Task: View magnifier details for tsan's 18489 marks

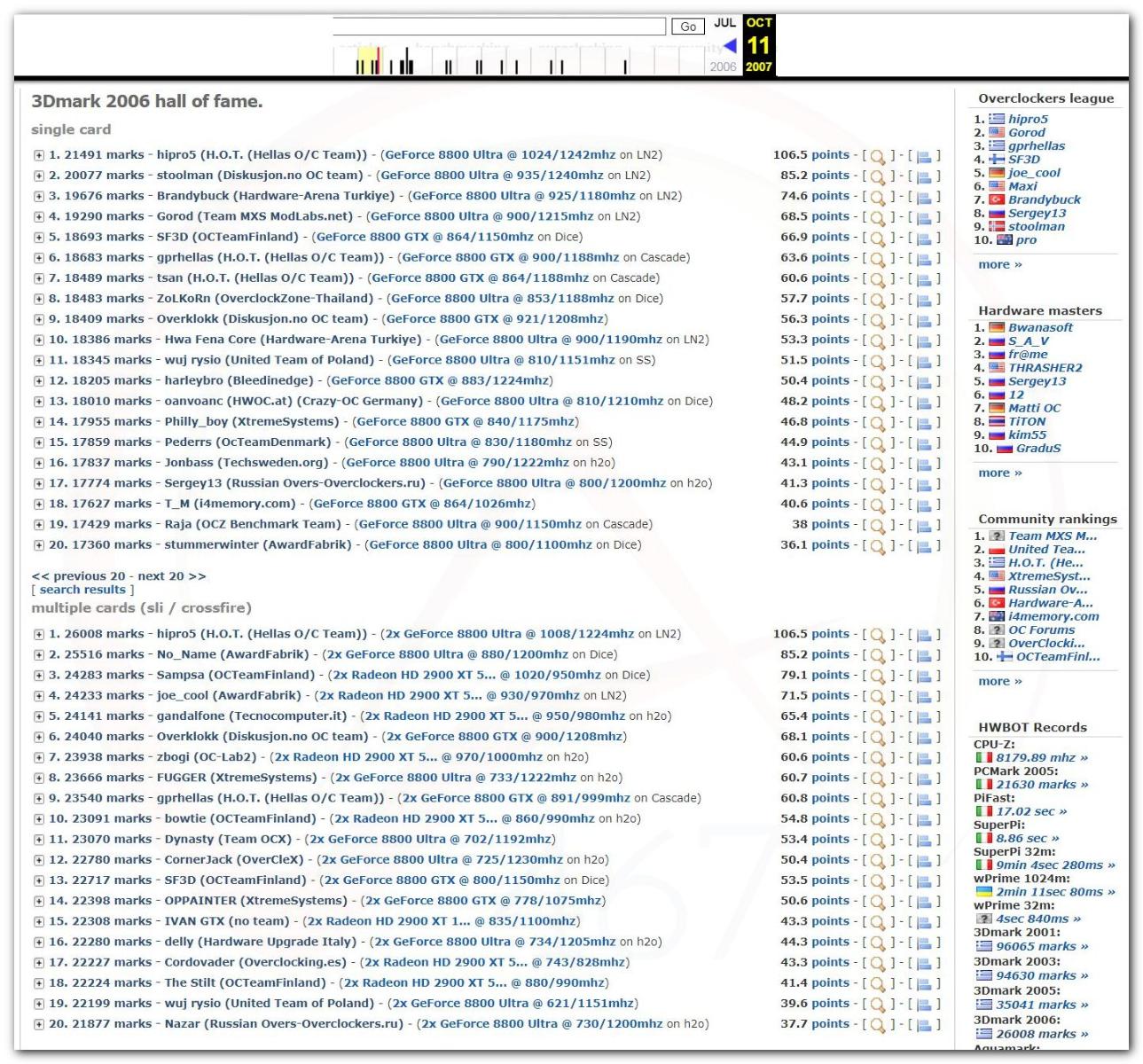Action: pos(877,279)
